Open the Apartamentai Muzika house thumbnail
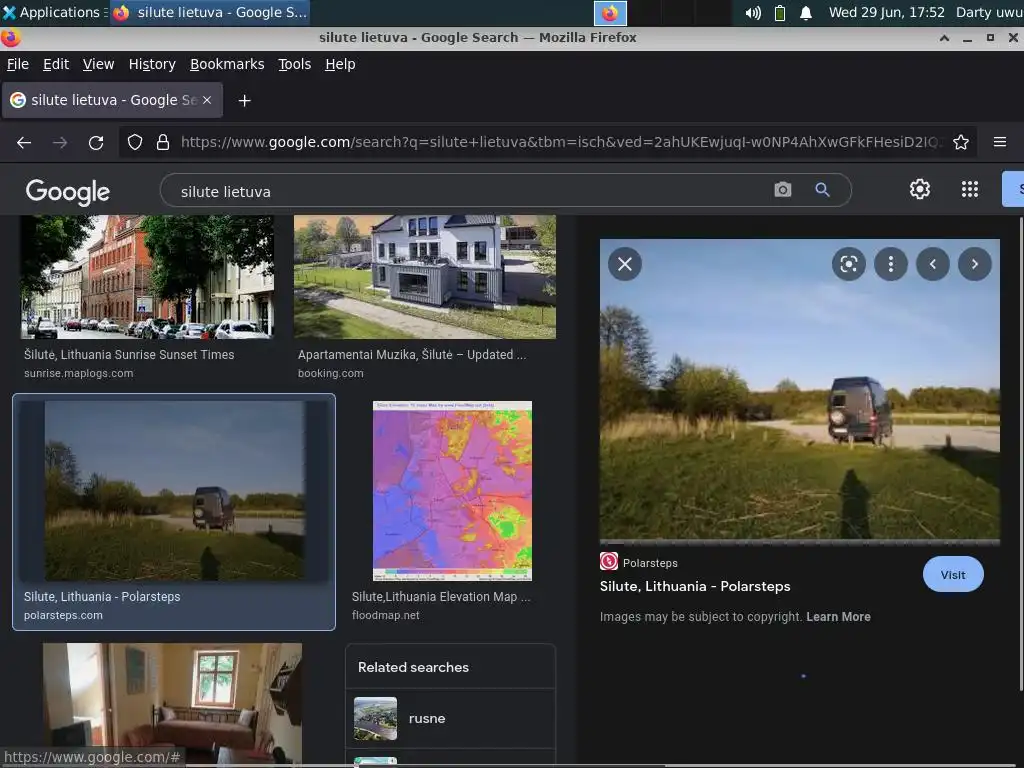 [x=424, y=277]
